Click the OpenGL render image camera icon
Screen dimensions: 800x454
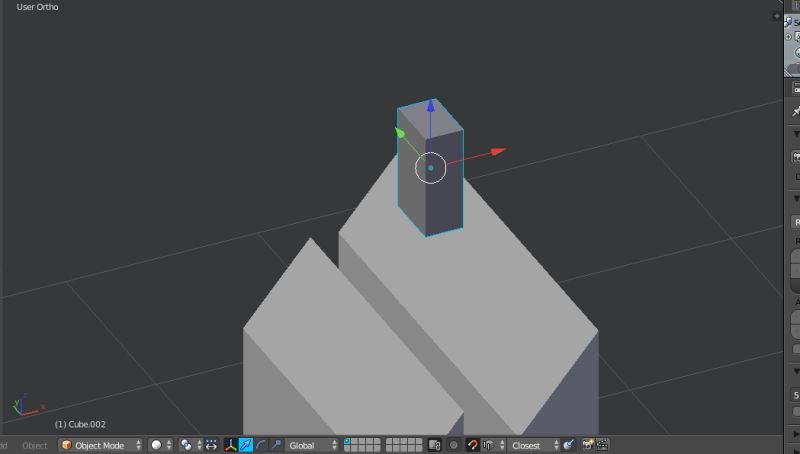click(x=588, y=445)
